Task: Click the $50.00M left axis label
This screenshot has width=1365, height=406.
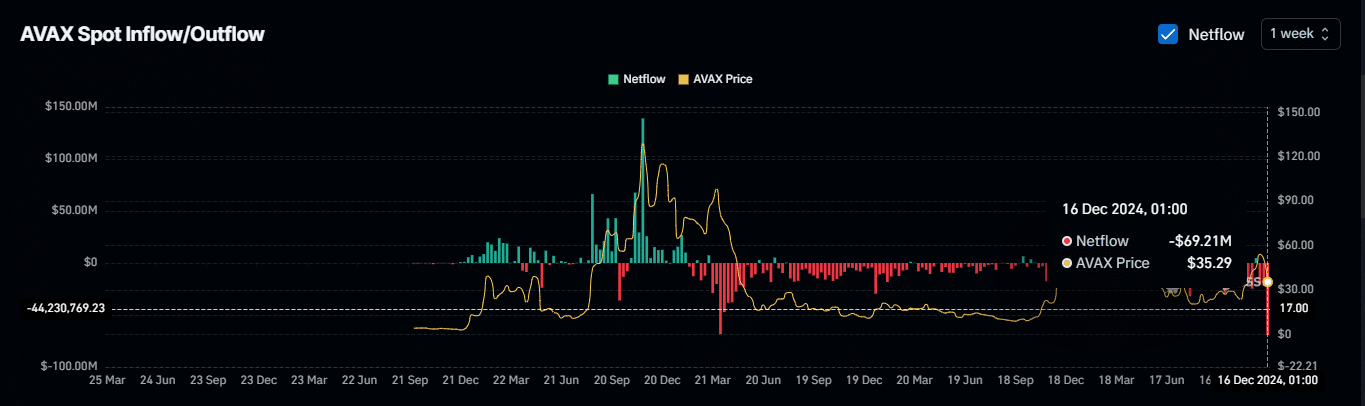Action: pos(74,210)
